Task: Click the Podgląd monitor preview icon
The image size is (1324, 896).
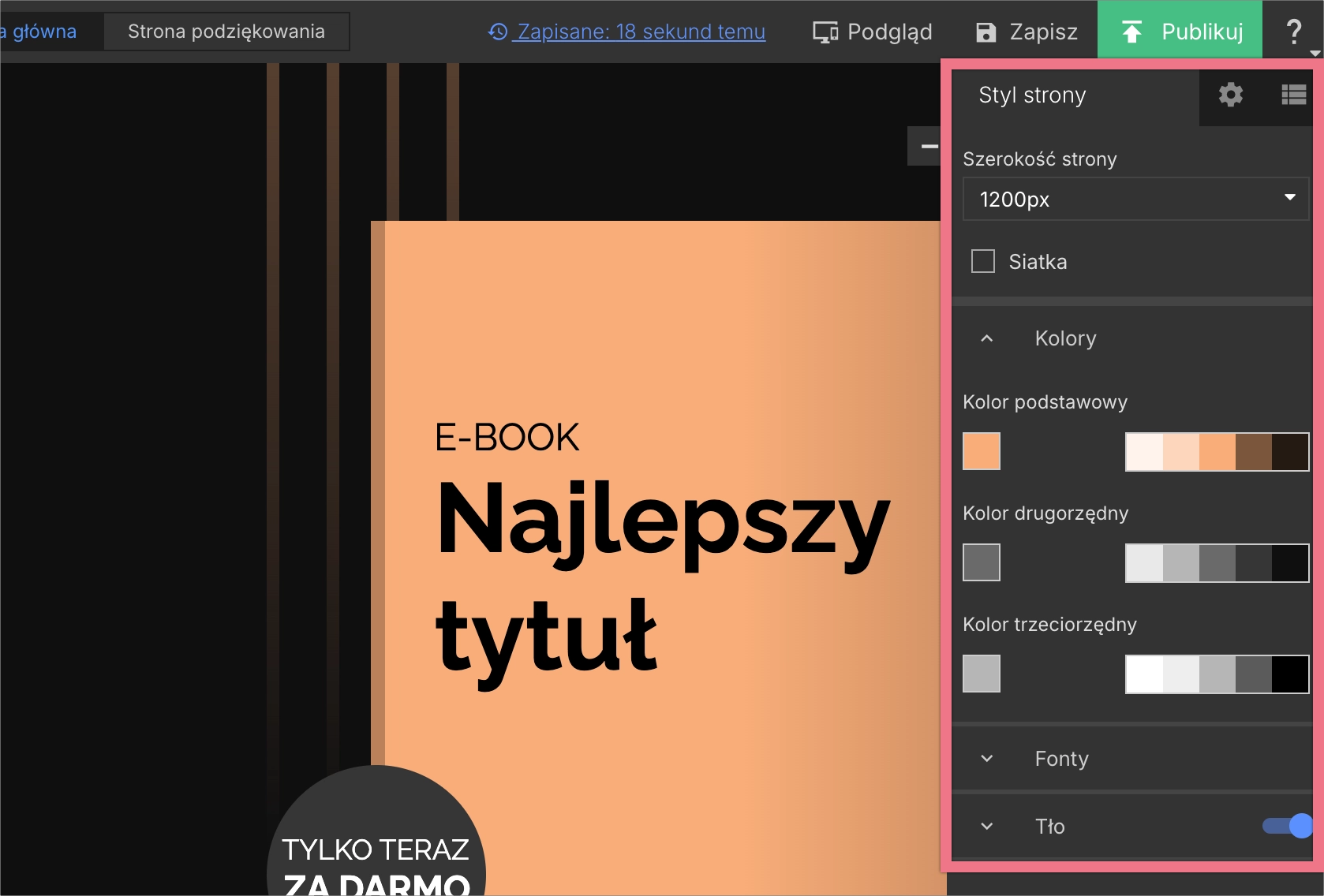Action: click(825, 32)
